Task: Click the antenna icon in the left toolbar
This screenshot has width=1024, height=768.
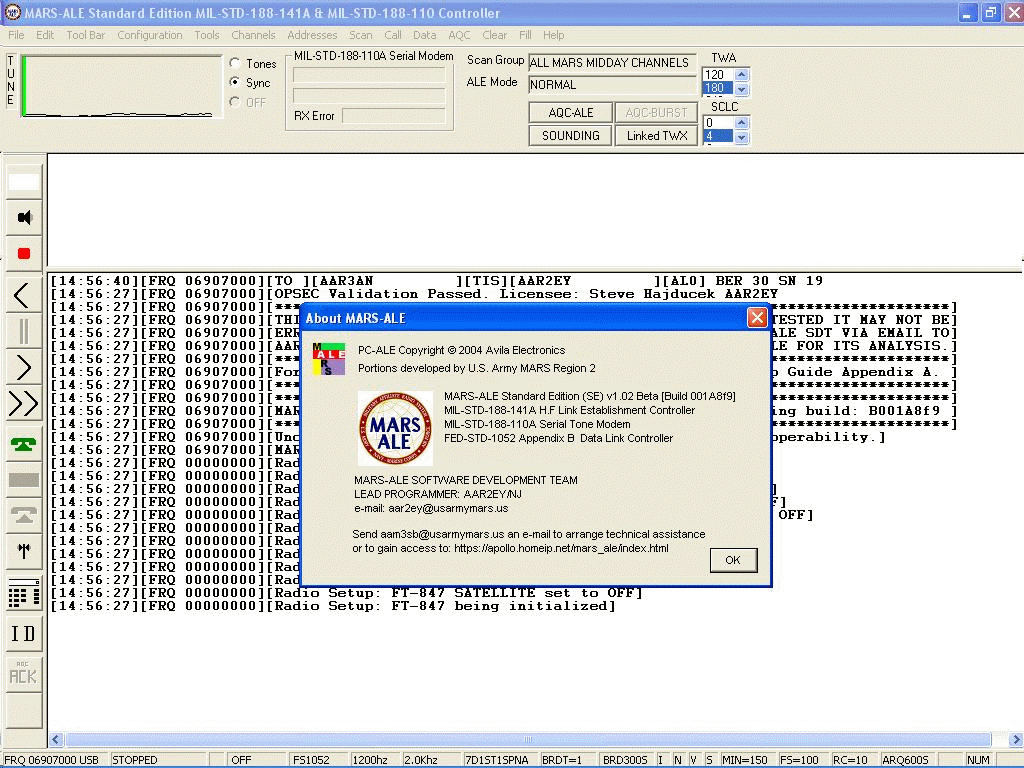Action: [x=24, y=552]
